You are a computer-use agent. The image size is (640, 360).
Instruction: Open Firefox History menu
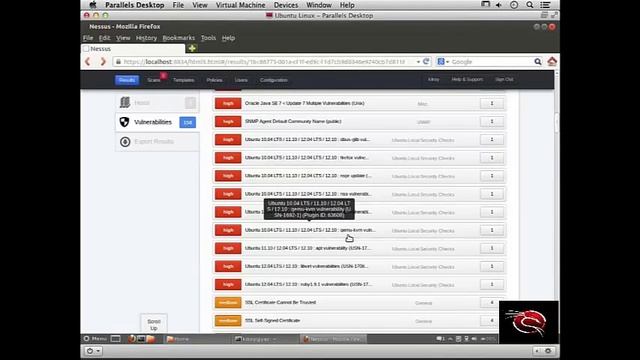click(146, 38)
